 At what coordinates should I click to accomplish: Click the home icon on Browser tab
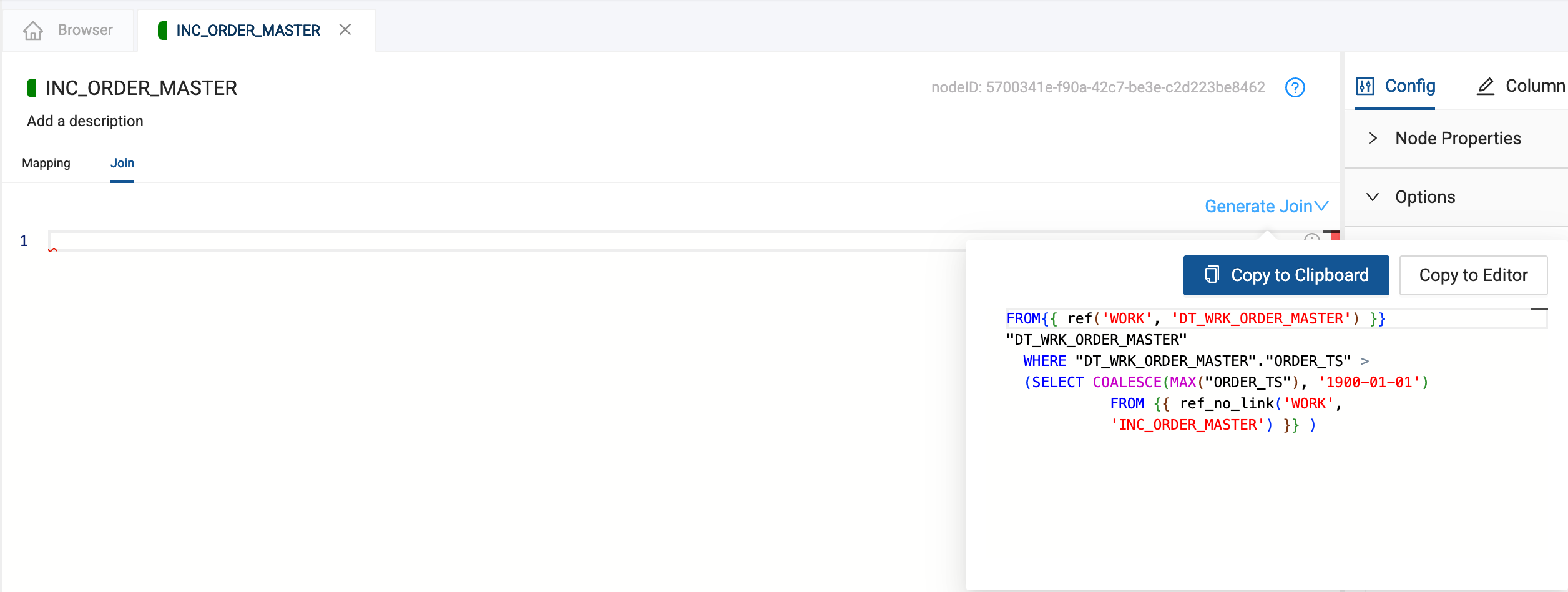pos(33,30)
